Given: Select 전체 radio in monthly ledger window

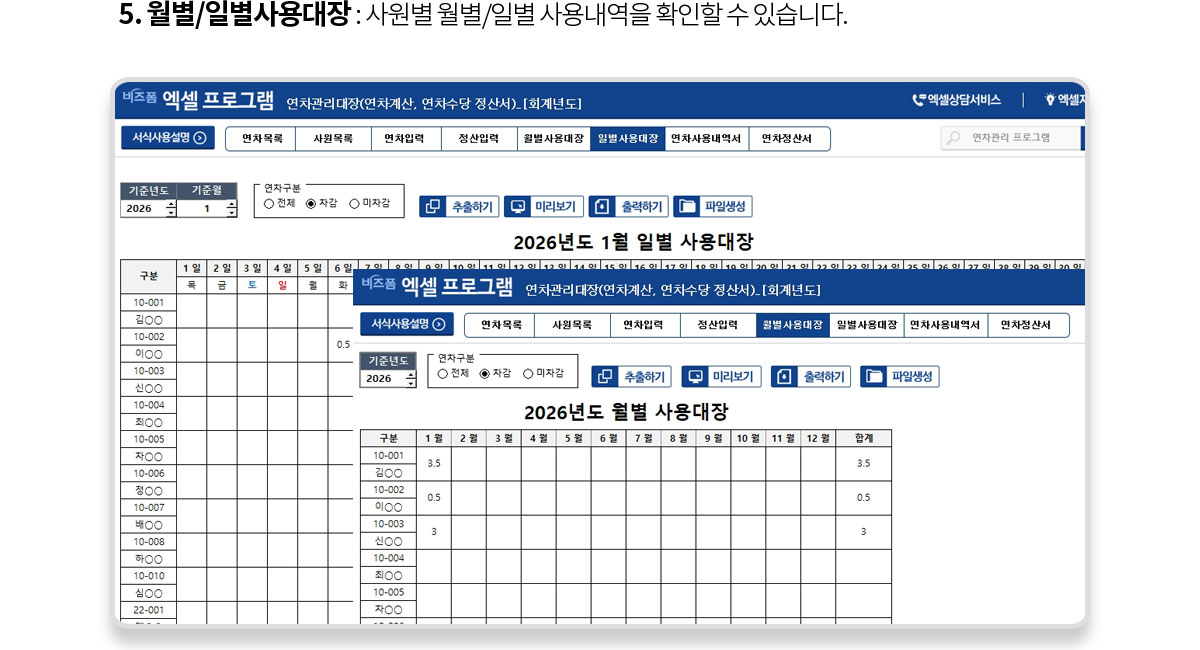Looking at the screenshot, I should tap(443, 373).
